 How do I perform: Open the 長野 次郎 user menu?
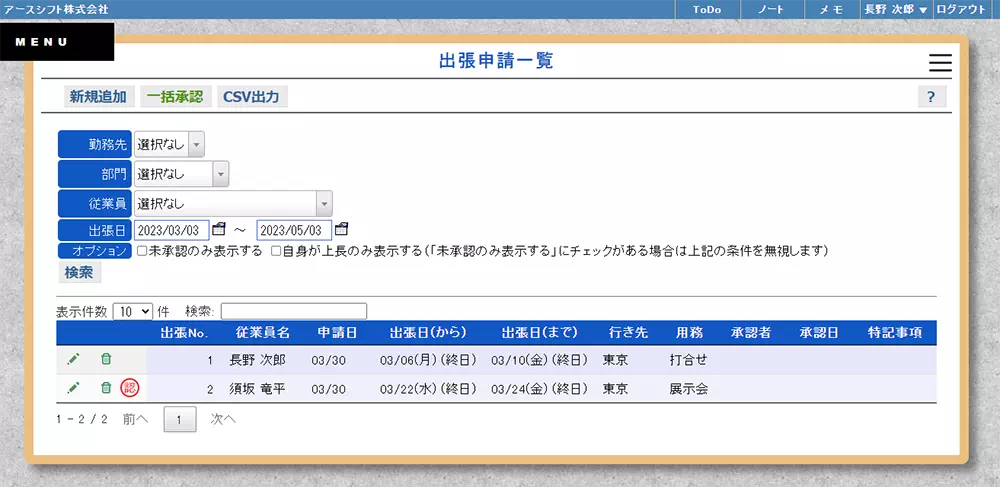point(895,10)
